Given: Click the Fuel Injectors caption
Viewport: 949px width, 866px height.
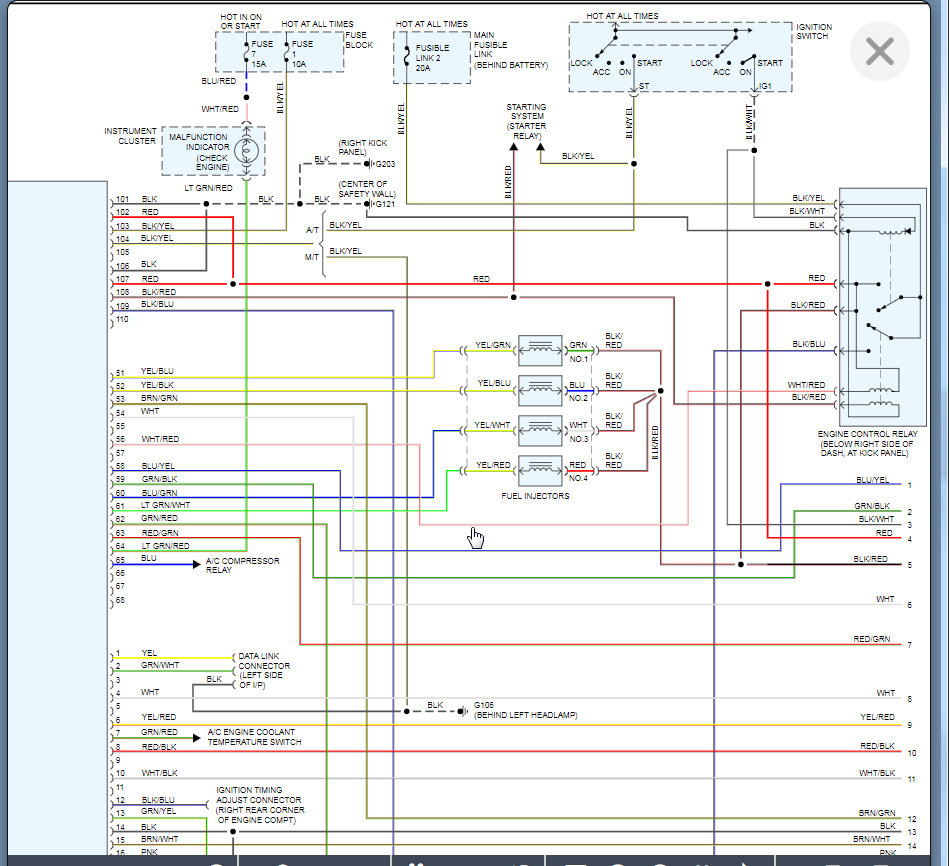Looking at the screenshot, I should pos(535,496).
